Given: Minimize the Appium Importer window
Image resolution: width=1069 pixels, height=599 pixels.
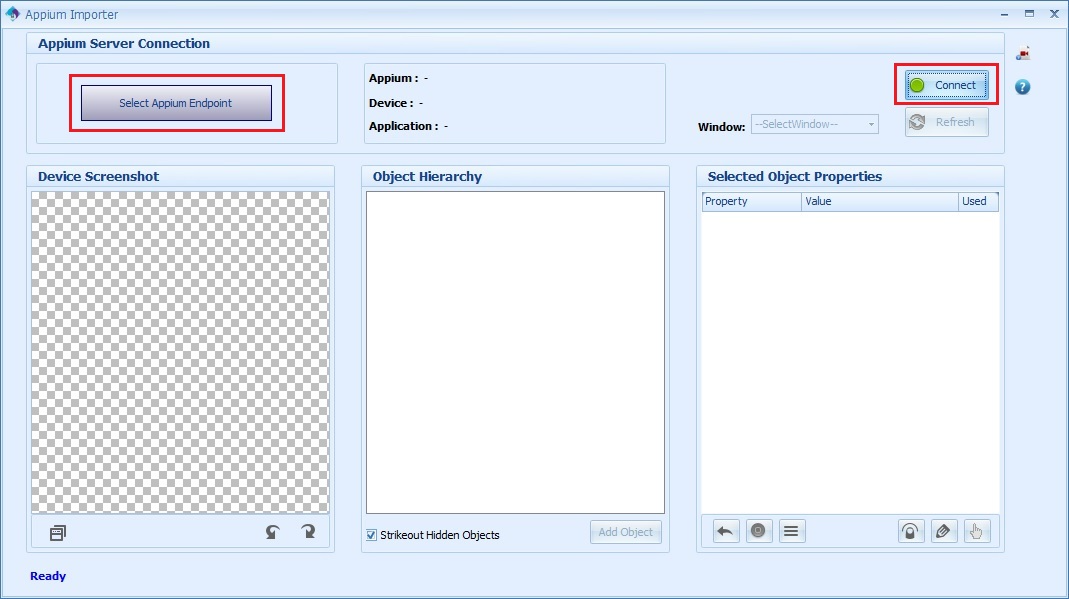Looking at the screenshot, I should click(x=1004, y=14).
